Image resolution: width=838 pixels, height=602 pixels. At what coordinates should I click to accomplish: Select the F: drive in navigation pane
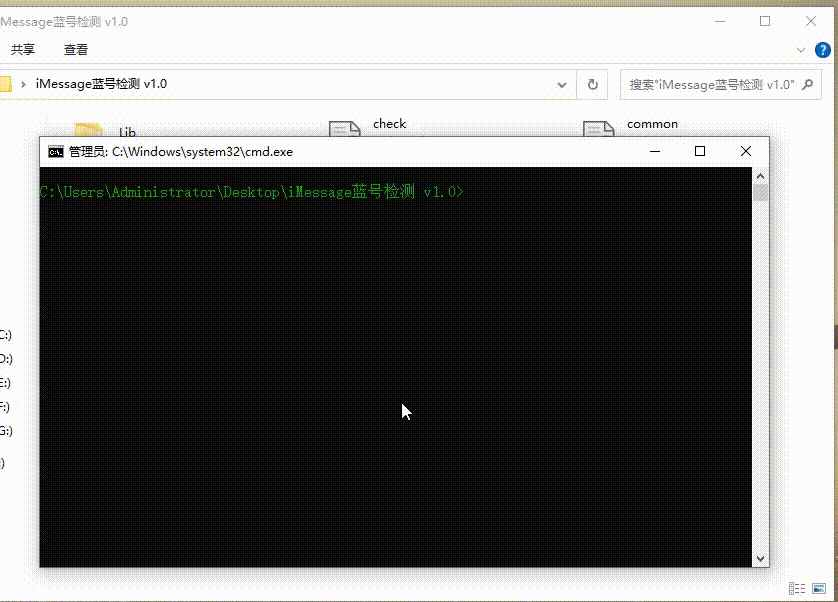point(5,407)
